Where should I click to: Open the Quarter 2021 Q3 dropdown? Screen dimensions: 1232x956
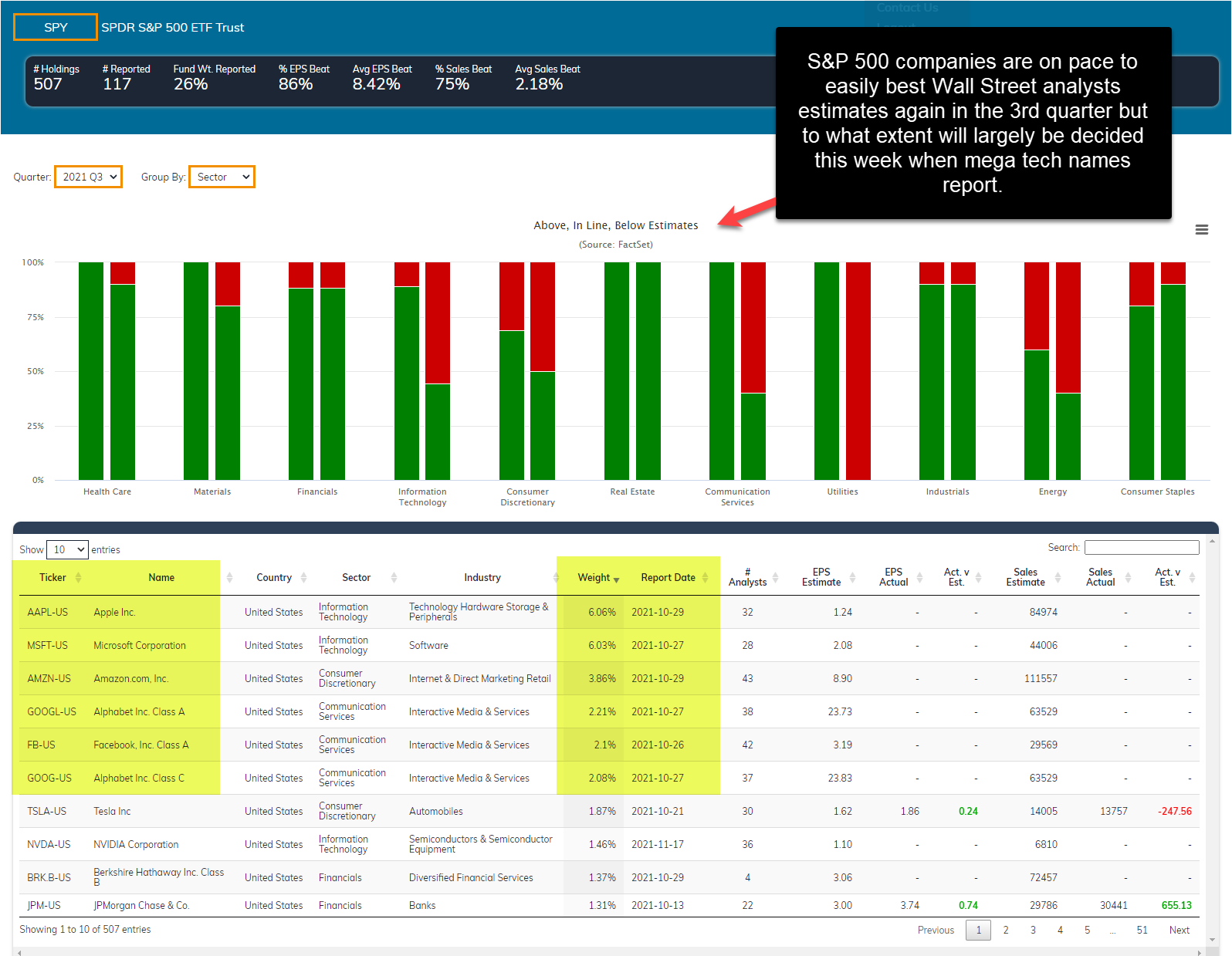[x=88, y=177]
